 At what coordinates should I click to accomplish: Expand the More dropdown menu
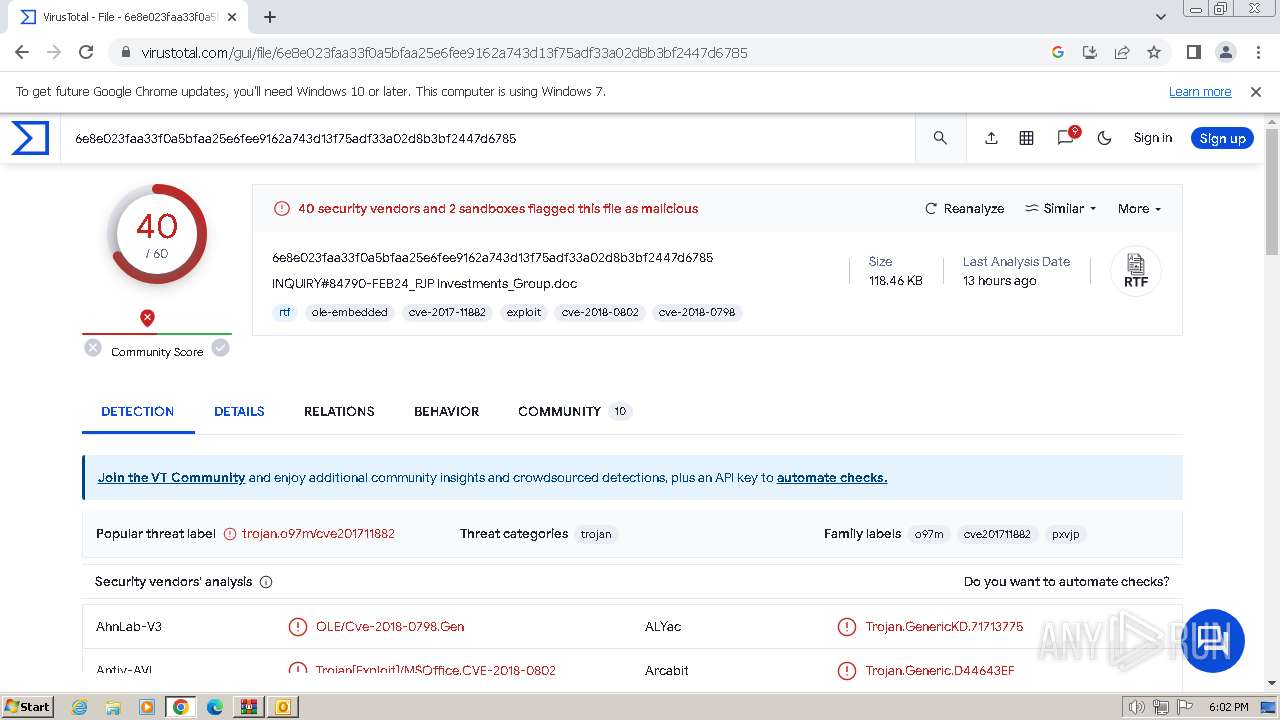pos(1139,209)
